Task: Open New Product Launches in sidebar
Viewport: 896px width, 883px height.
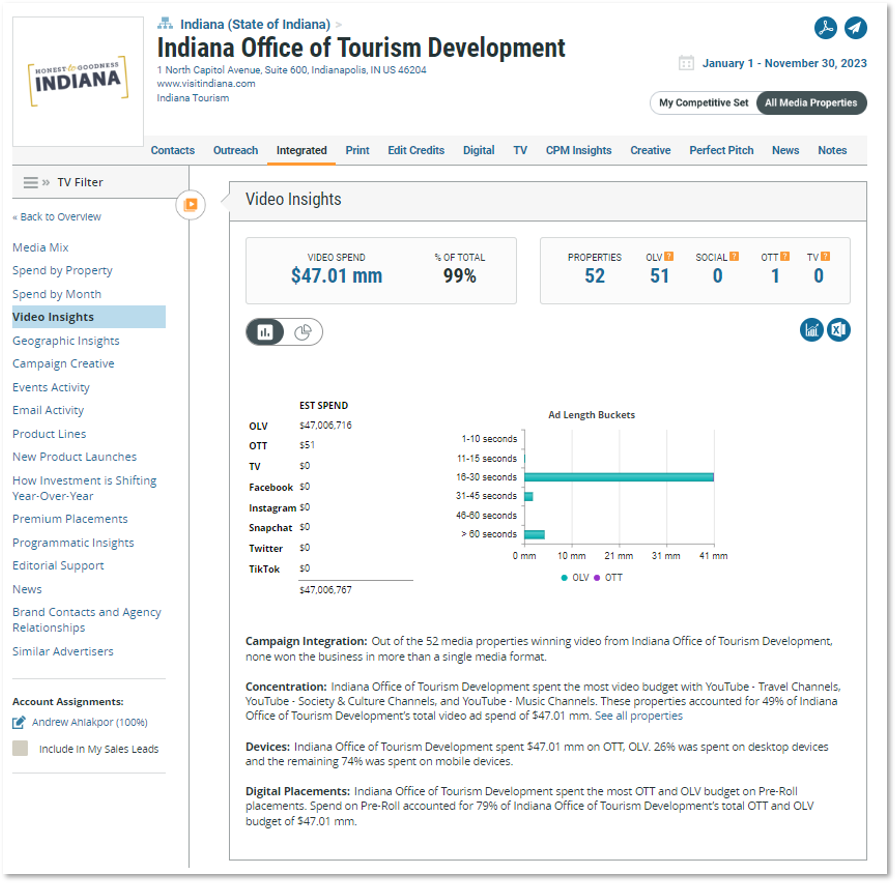Action: [74, 457]
